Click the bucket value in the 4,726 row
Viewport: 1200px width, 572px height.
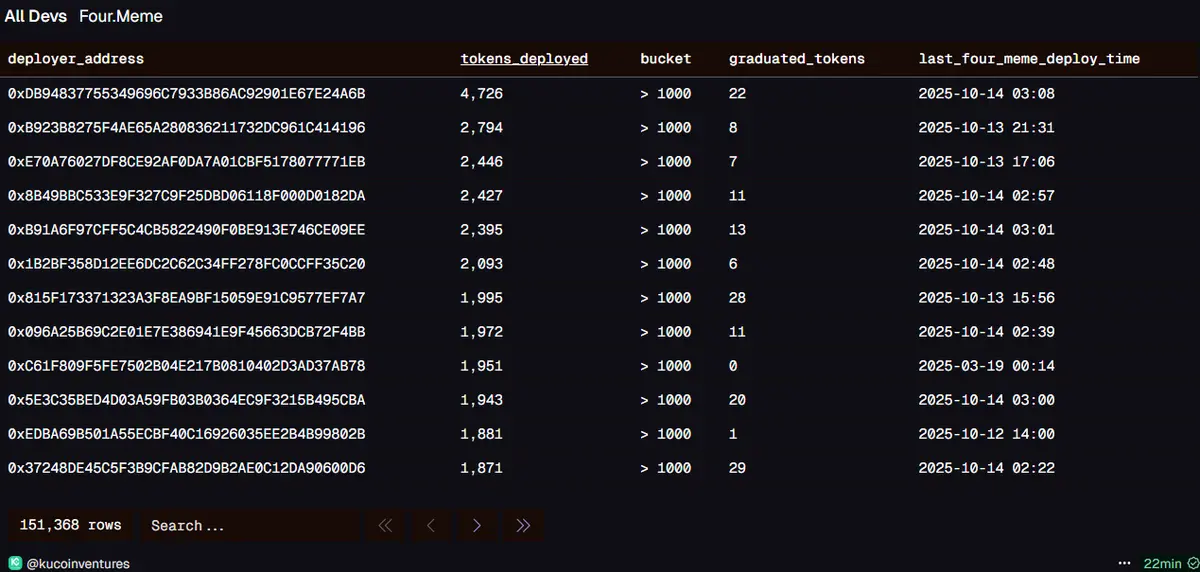coord(666,94)
